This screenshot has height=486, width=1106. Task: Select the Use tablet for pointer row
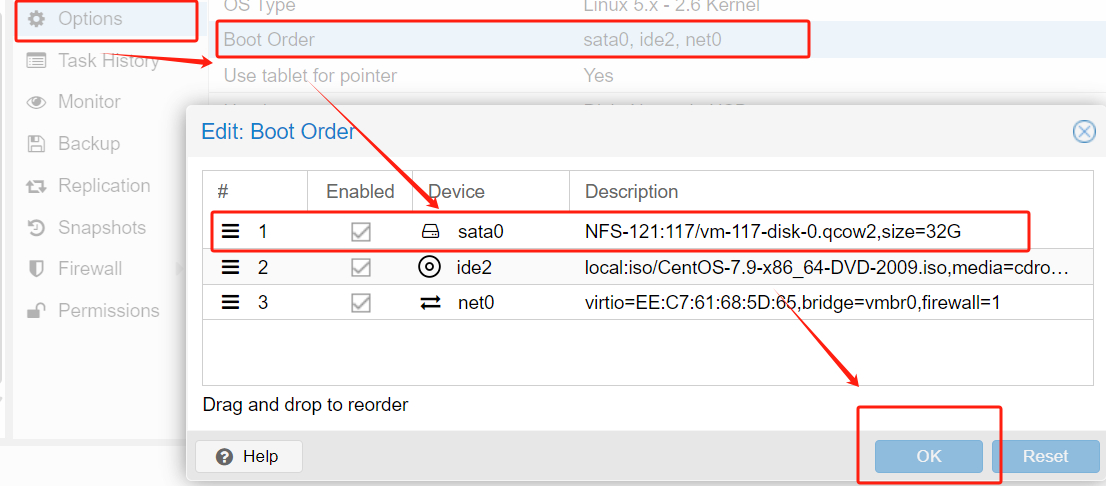(x=657, y=75)
